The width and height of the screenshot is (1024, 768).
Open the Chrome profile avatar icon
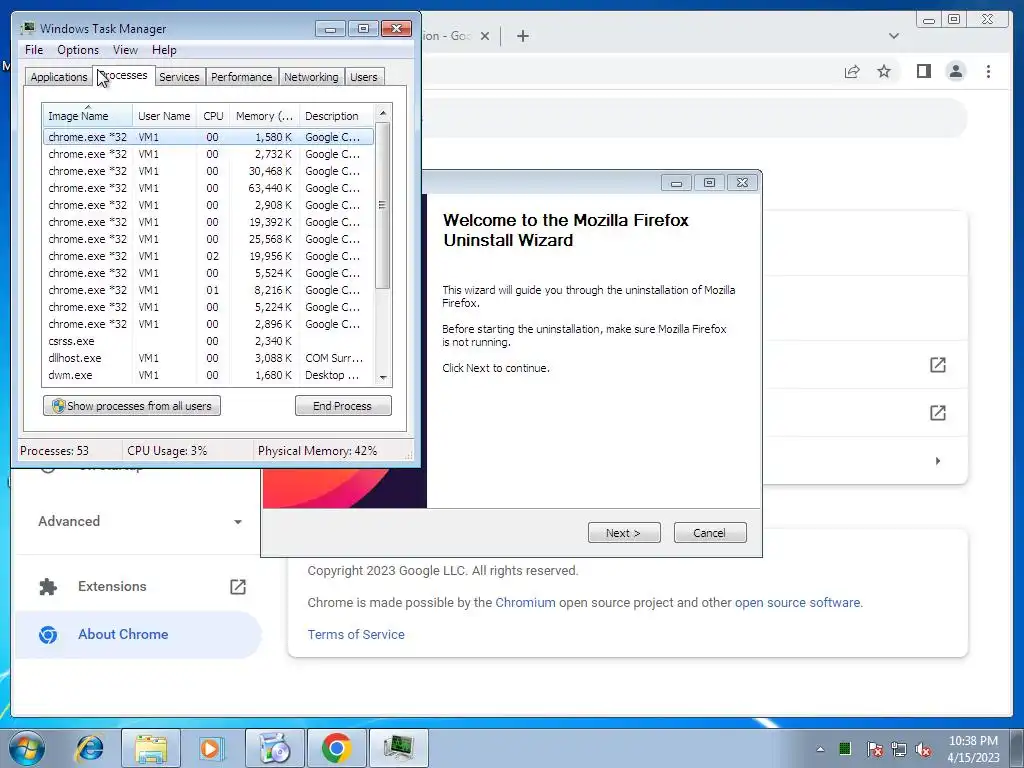(x=955, y=71)
